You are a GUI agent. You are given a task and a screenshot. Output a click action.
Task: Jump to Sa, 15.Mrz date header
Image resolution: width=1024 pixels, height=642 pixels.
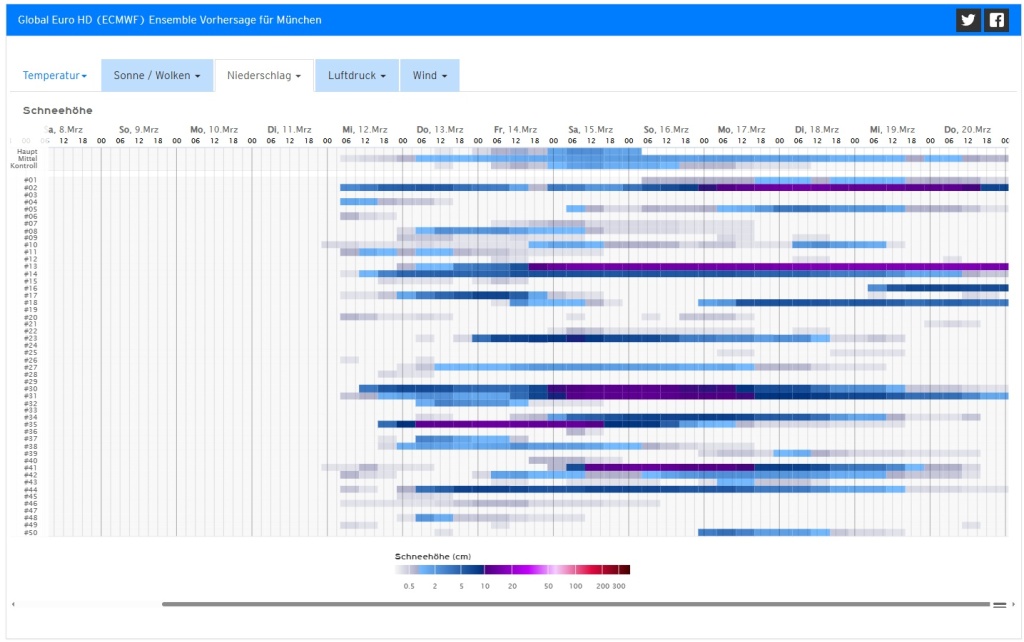click(590, 130)
